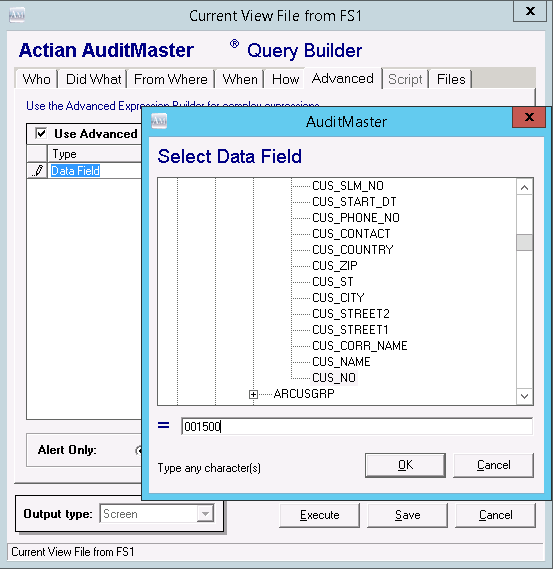Click the Type any character(s) hint text

tap(209, 468)
